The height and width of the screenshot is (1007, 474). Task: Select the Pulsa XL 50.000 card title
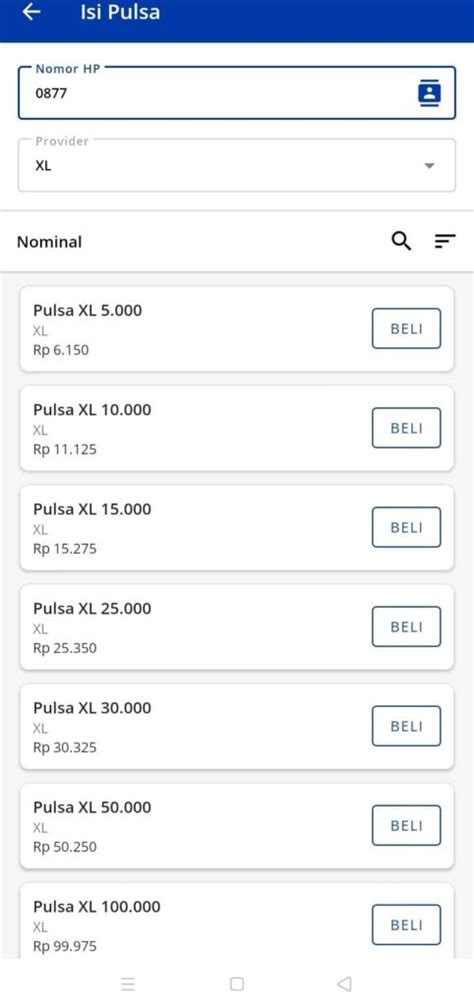pos(92,807)
